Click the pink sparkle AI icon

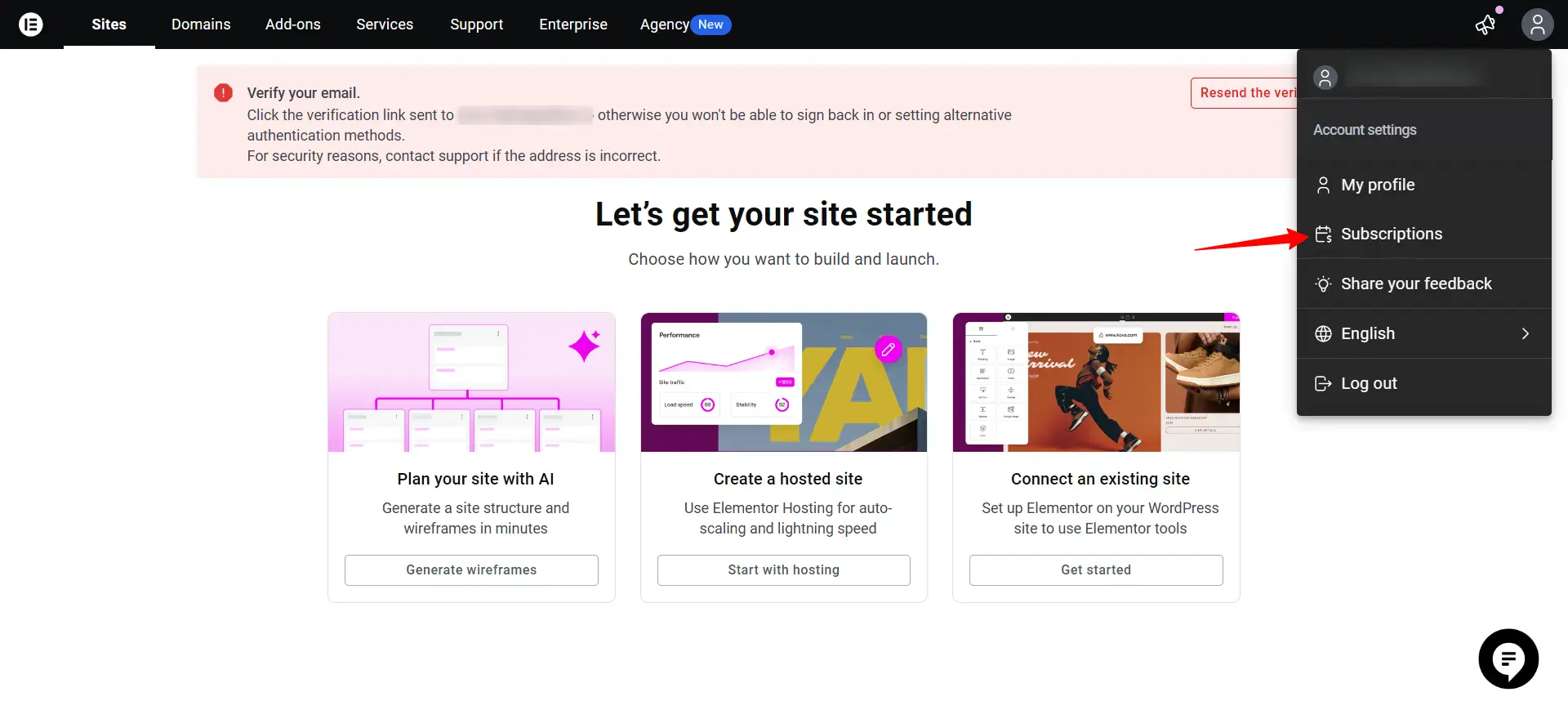[585, 346]
